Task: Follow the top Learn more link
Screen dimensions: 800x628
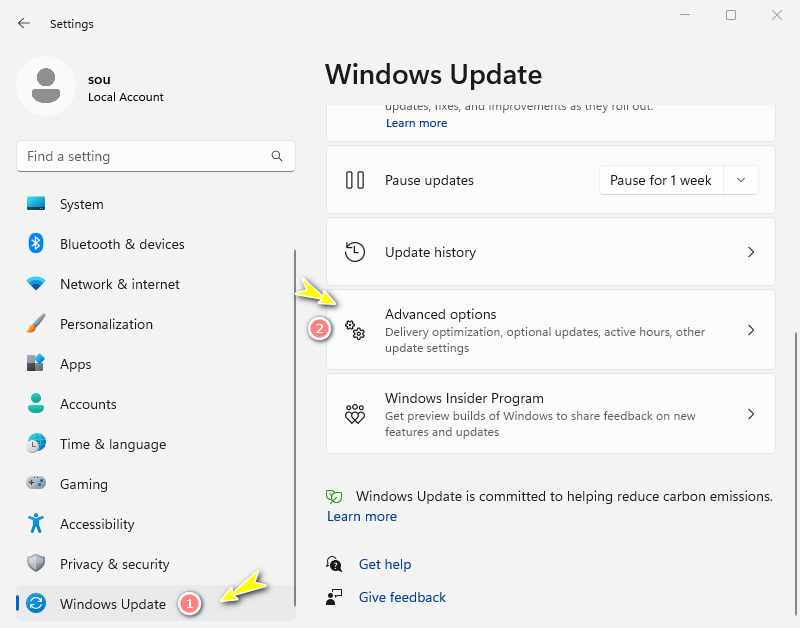Action: 416,123
